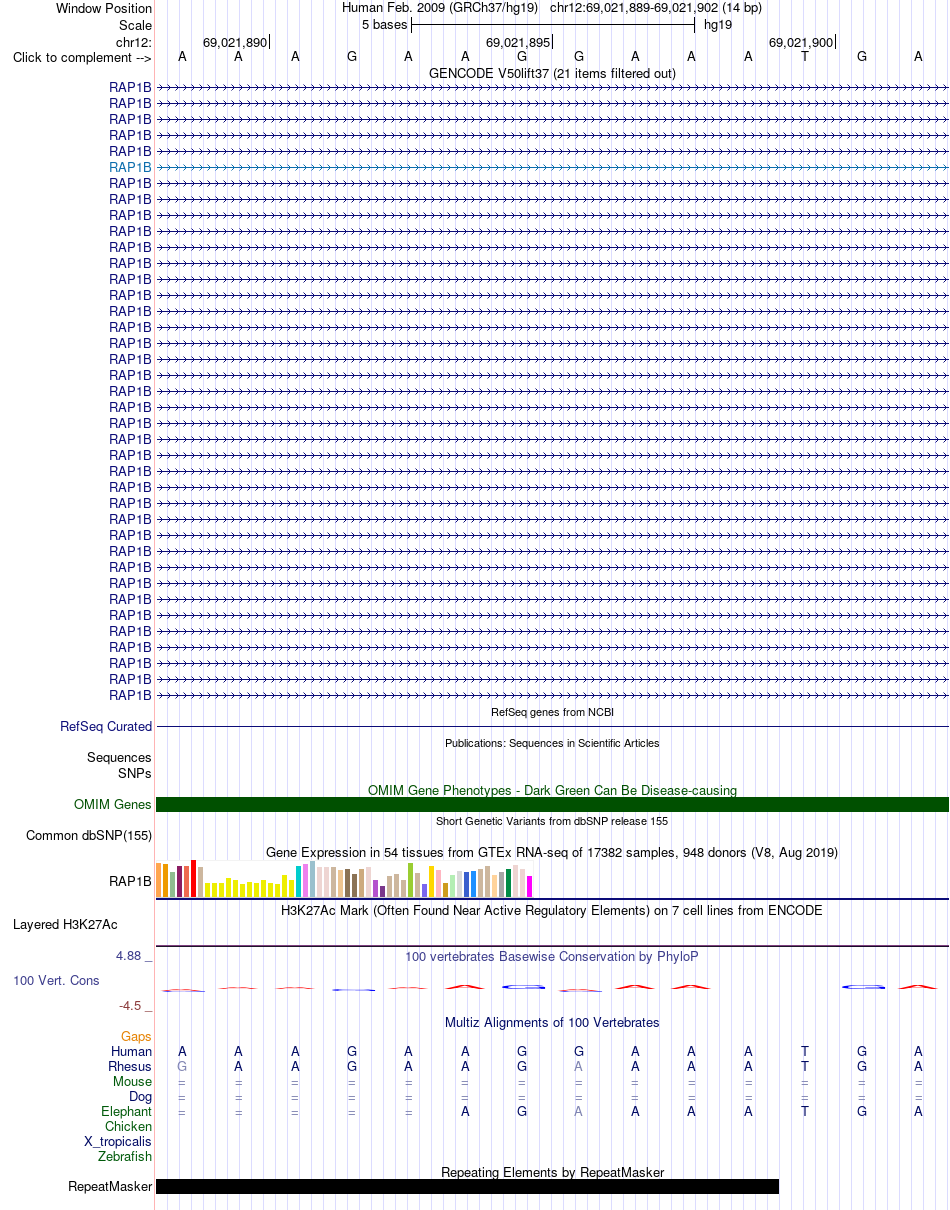950x1210 pixels.
Task: Click the SNPs track label
Action: 135,773
